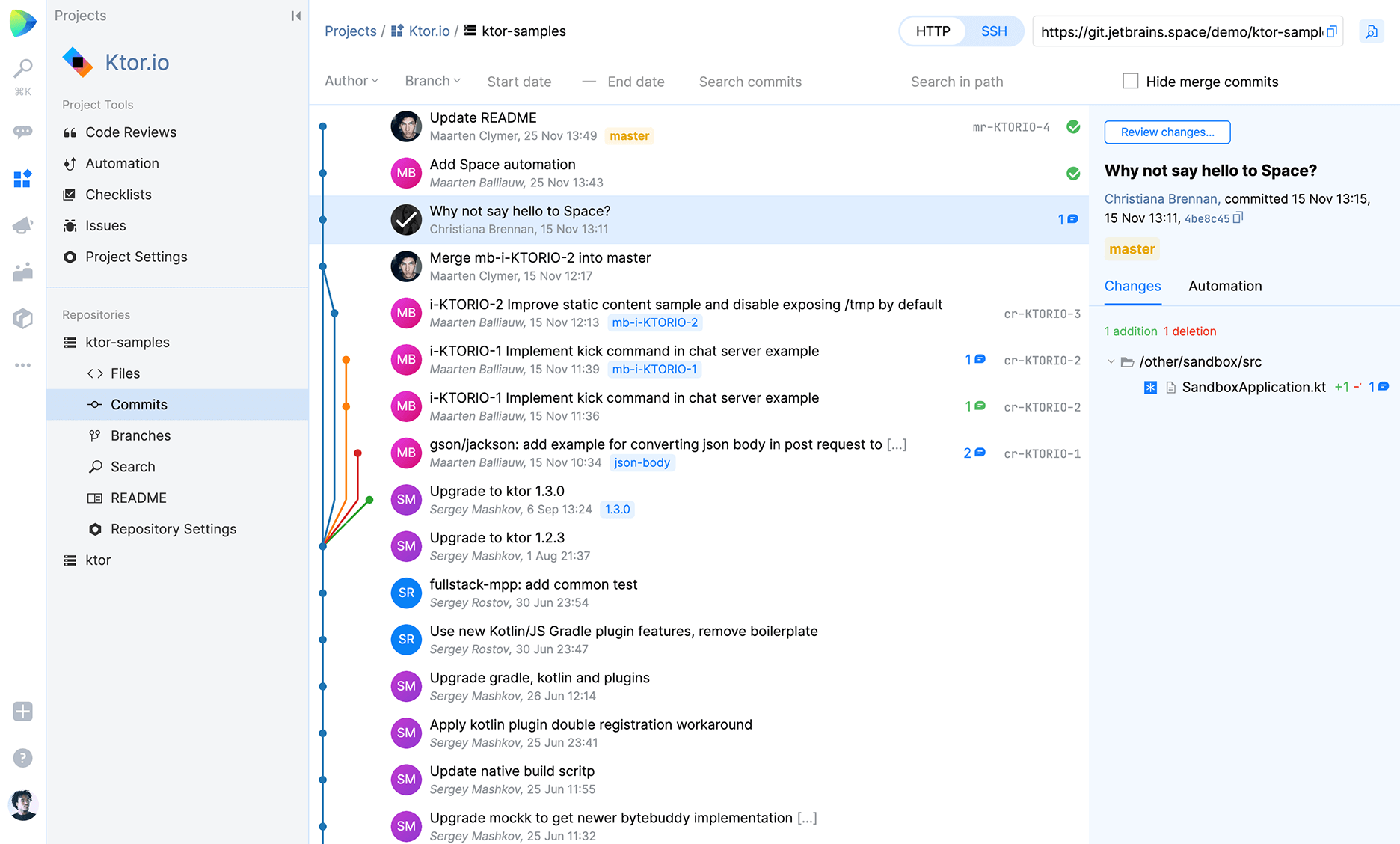Click the mb-i-KTORIO-2 branch tag

tap(654, 322)
